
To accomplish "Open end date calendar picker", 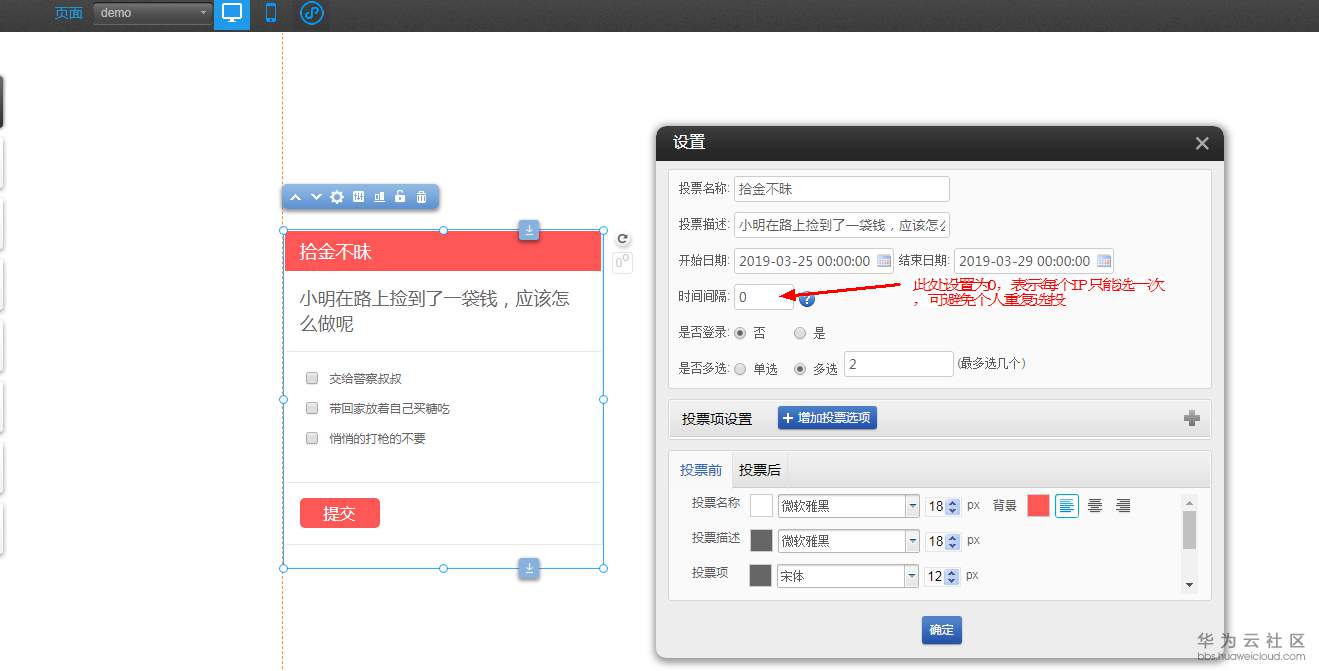I will 1104,261.
